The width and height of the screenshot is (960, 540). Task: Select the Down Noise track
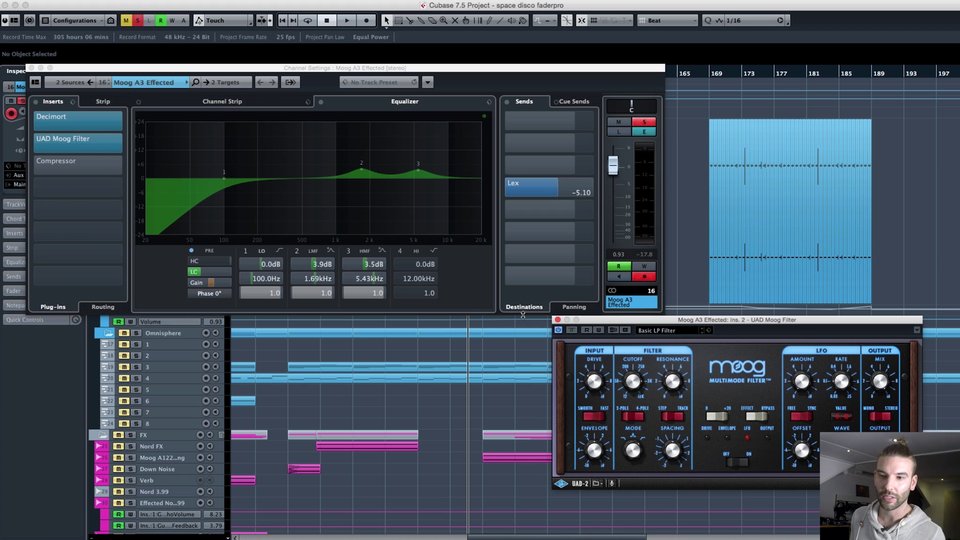(157, 469)
